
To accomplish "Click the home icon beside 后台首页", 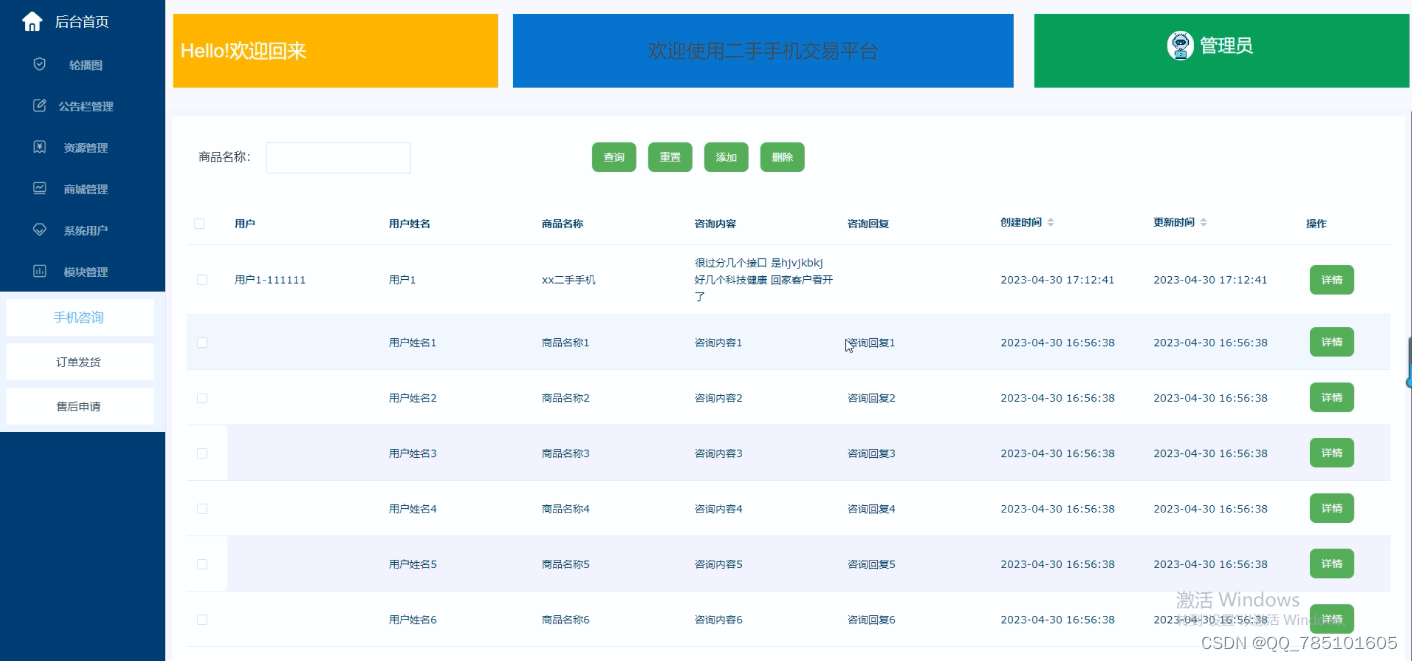I will pos(32,21).
